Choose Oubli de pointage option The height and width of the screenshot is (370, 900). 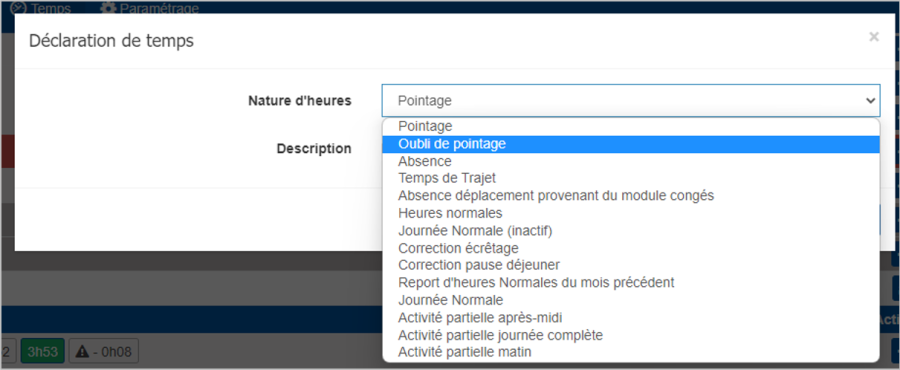tap(631, 144)
